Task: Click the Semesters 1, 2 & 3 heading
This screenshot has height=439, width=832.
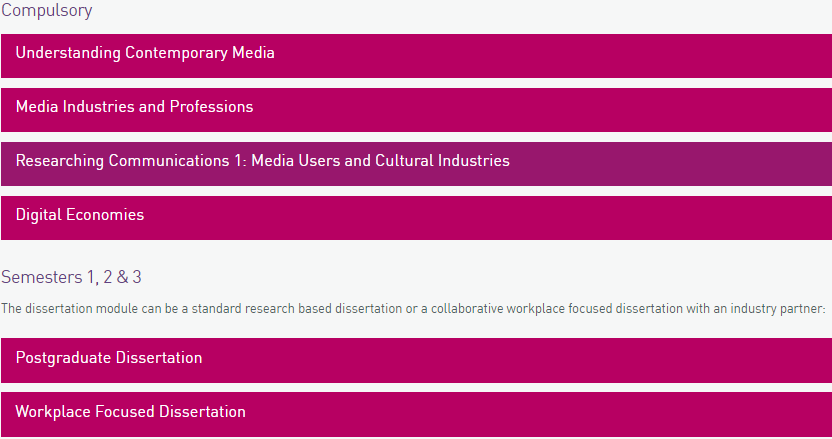Action: coord(72,277)
